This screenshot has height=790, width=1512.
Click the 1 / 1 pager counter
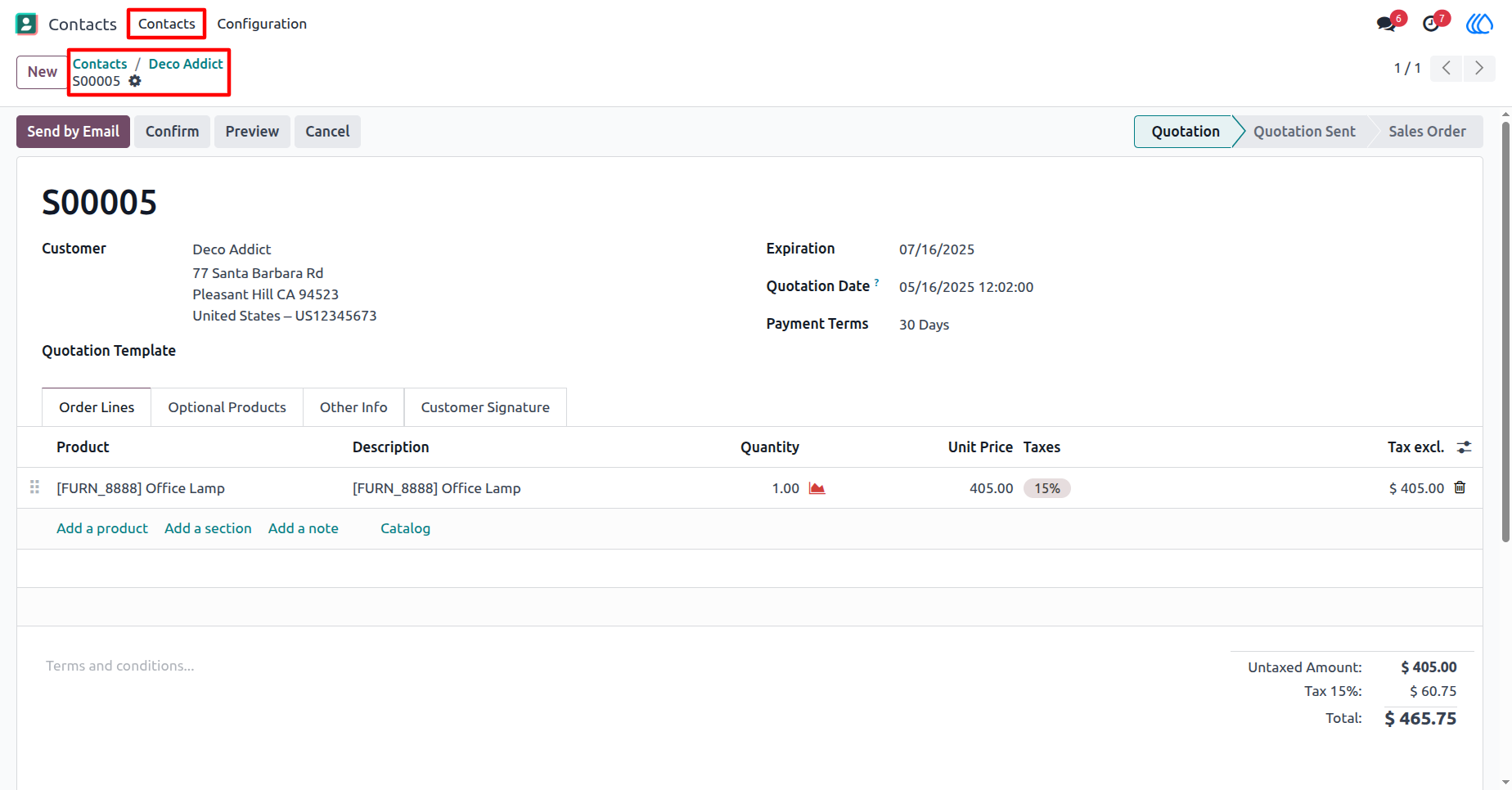pyautogui.click(x=1407, y=68)
